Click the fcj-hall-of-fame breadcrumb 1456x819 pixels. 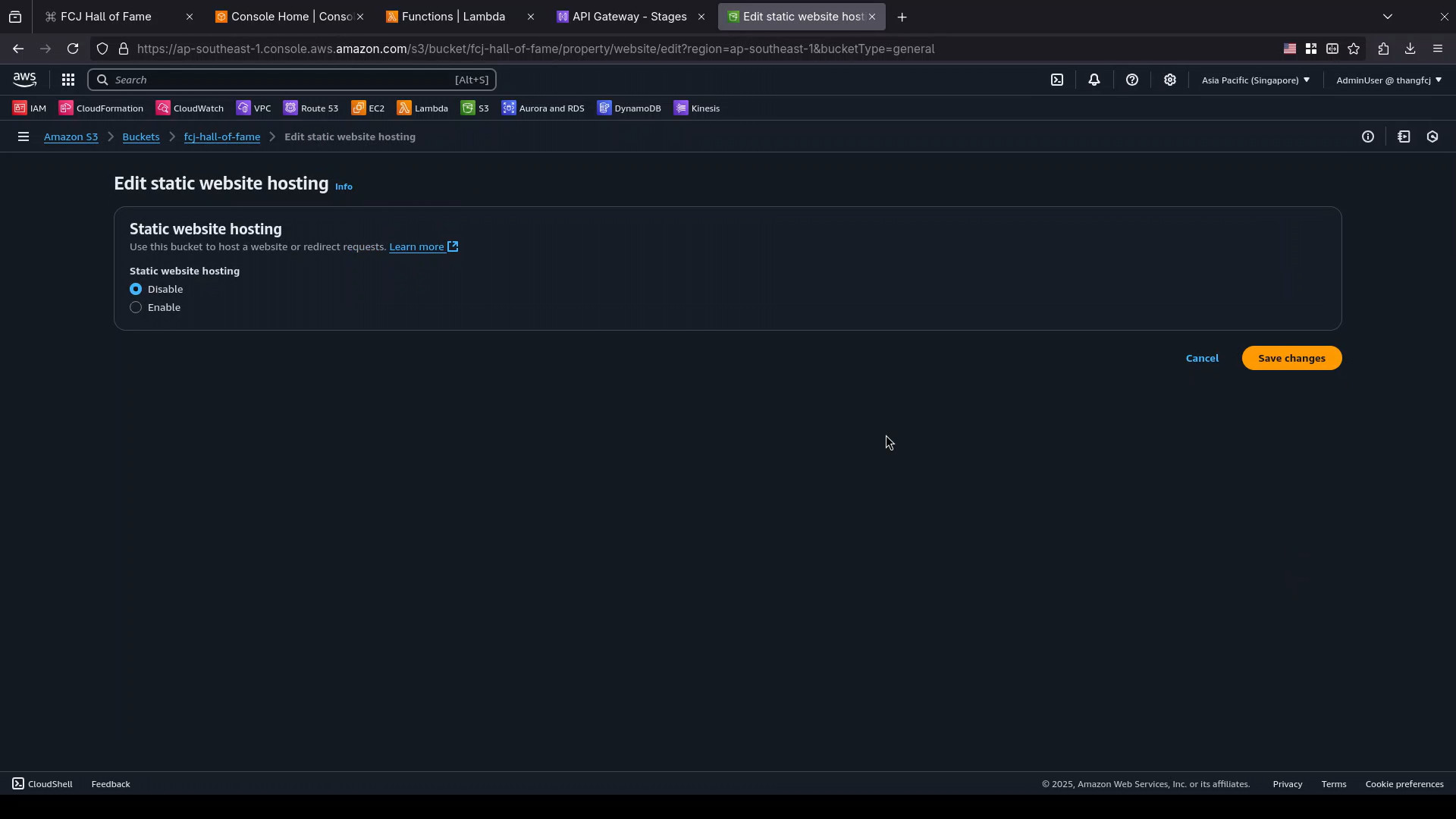tap(222, 137)
